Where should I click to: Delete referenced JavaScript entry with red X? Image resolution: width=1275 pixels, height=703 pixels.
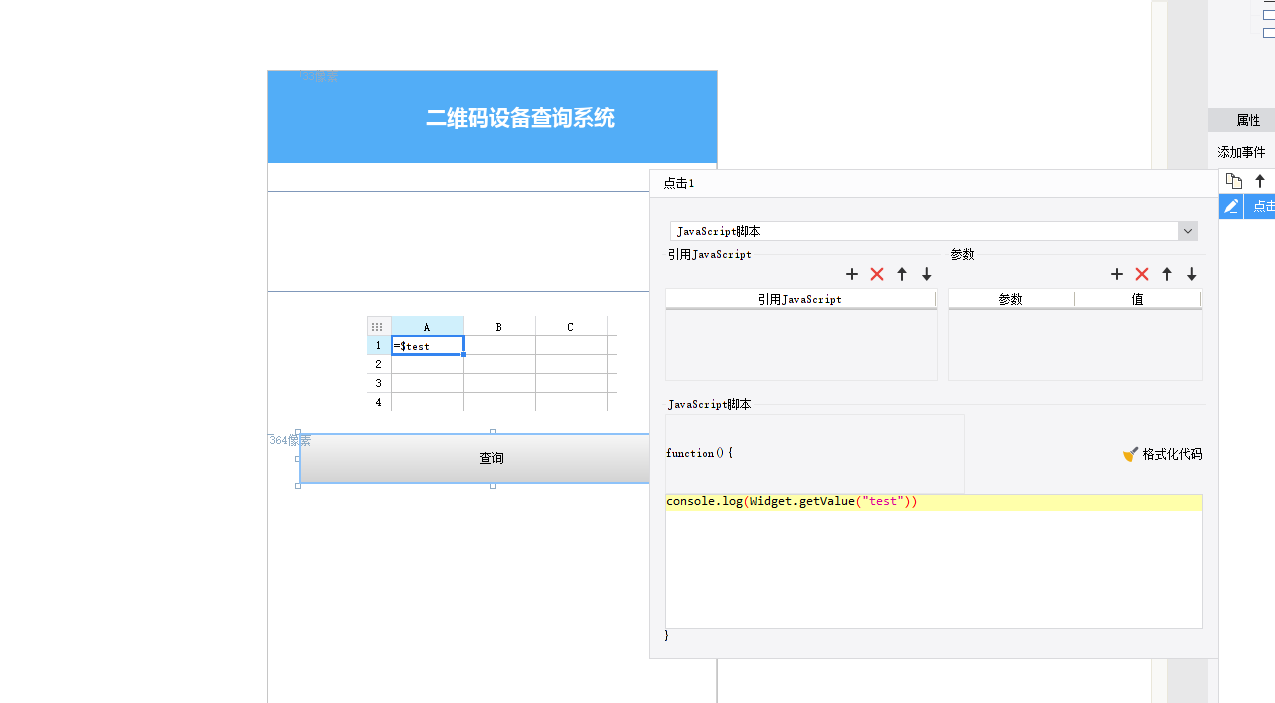877,274
